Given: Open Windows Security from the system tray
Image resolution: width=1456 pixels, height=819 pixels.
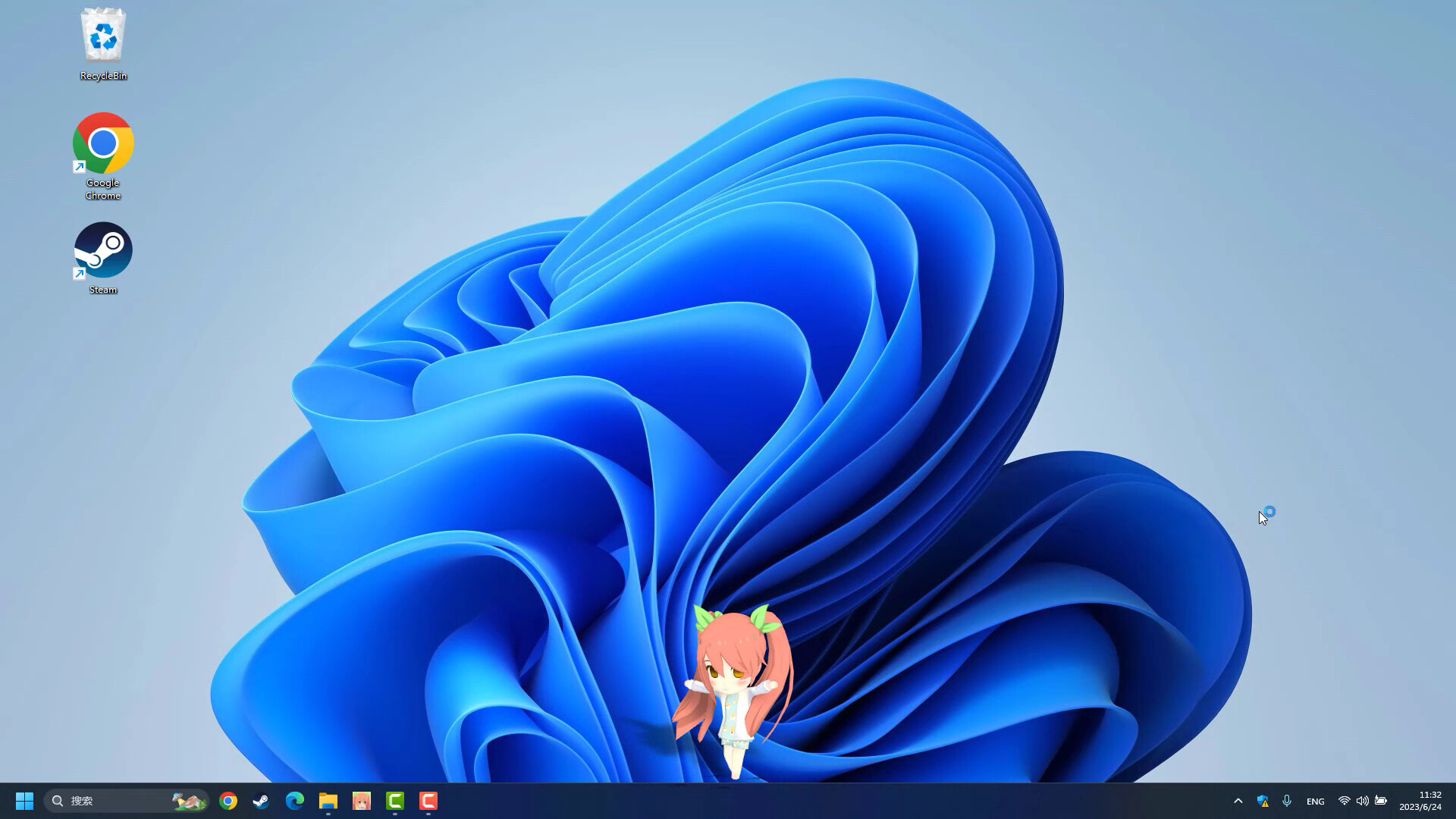Looking at the screenshot, I should click(x=1263, y=800).
